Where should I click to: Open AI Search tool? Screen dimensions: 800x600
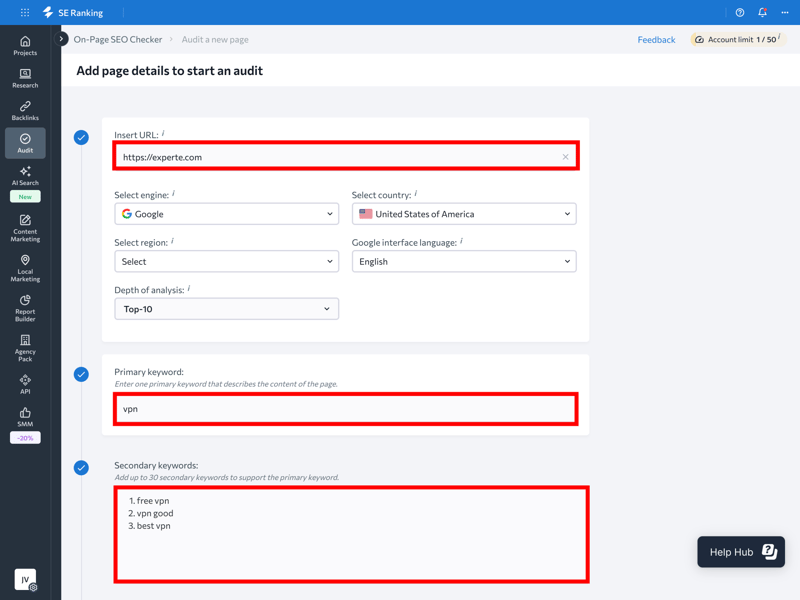25,176
